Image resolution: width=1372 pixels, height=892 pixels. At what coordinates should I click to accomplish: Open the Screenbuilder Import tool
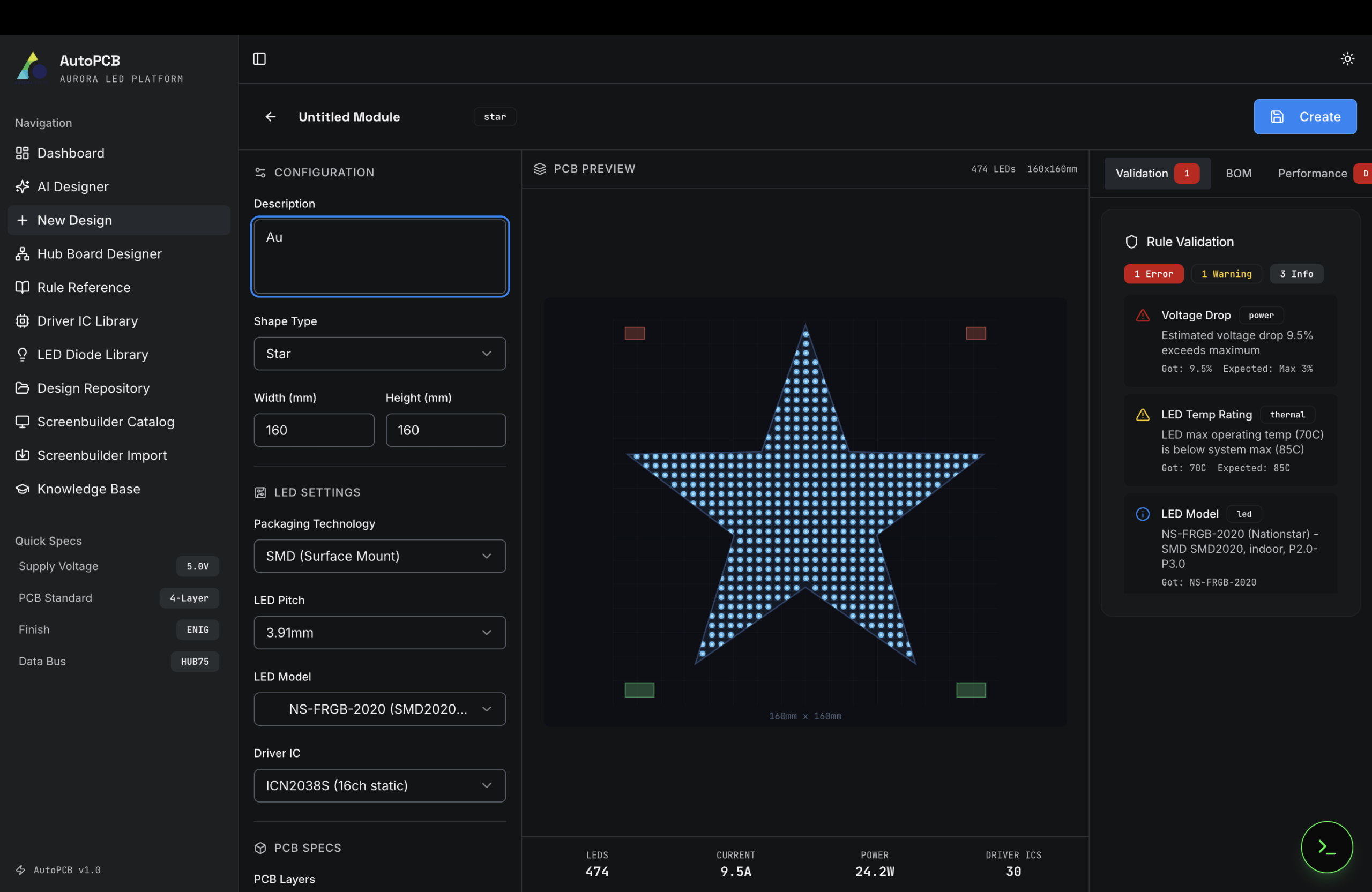102,455
